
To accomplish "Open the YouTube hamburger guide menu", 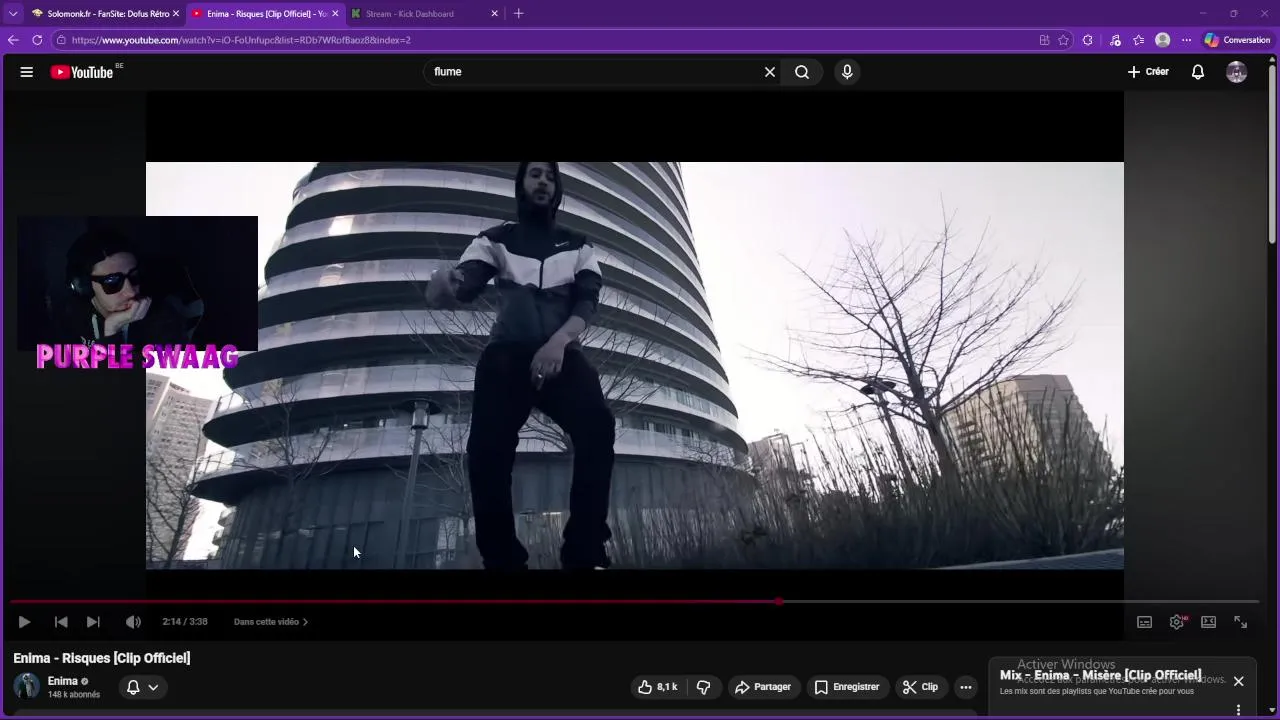I will tap(27, 72).
